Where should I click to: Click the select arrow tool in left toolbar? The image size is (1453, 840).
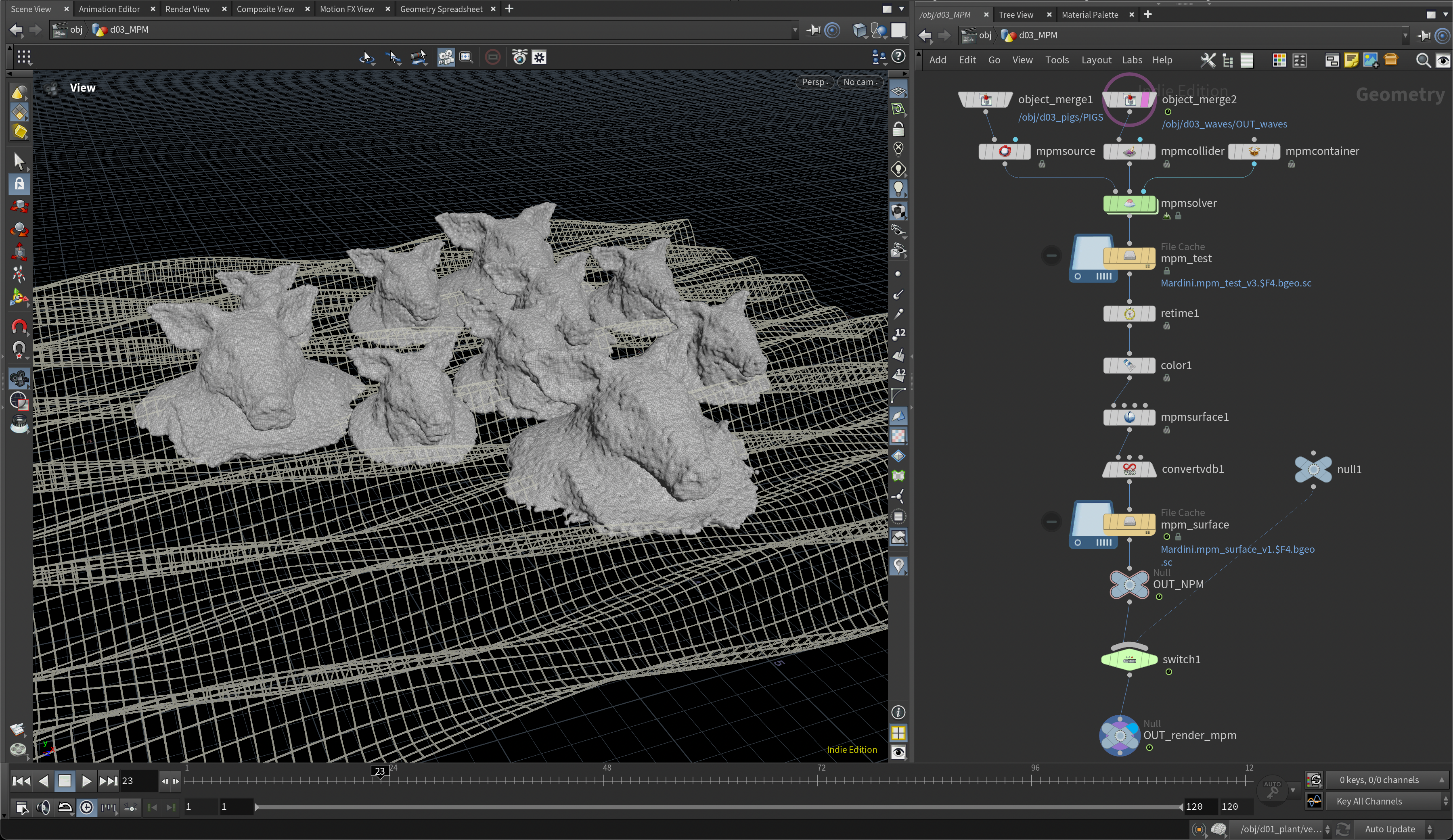click(19, 161)
